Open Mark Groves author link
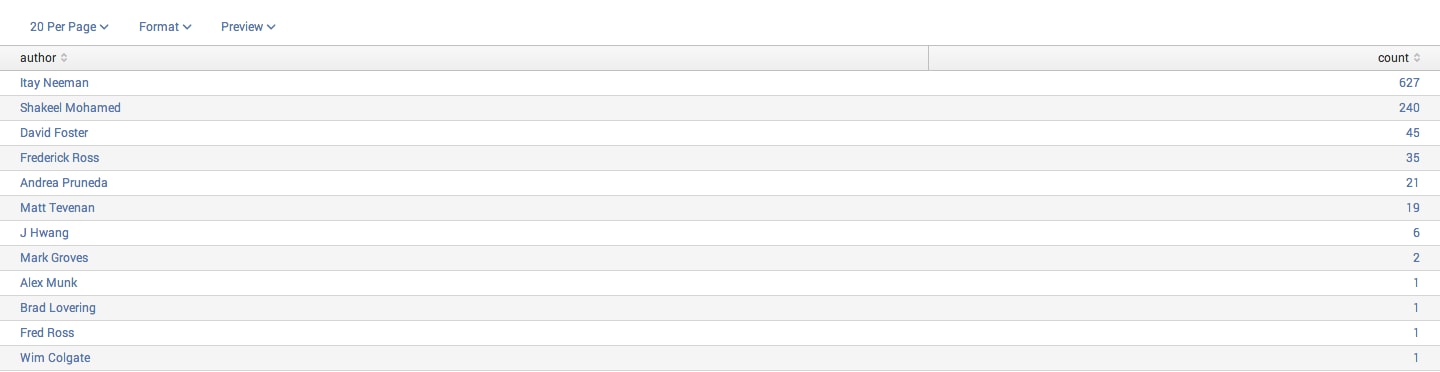 pos(54,258)
